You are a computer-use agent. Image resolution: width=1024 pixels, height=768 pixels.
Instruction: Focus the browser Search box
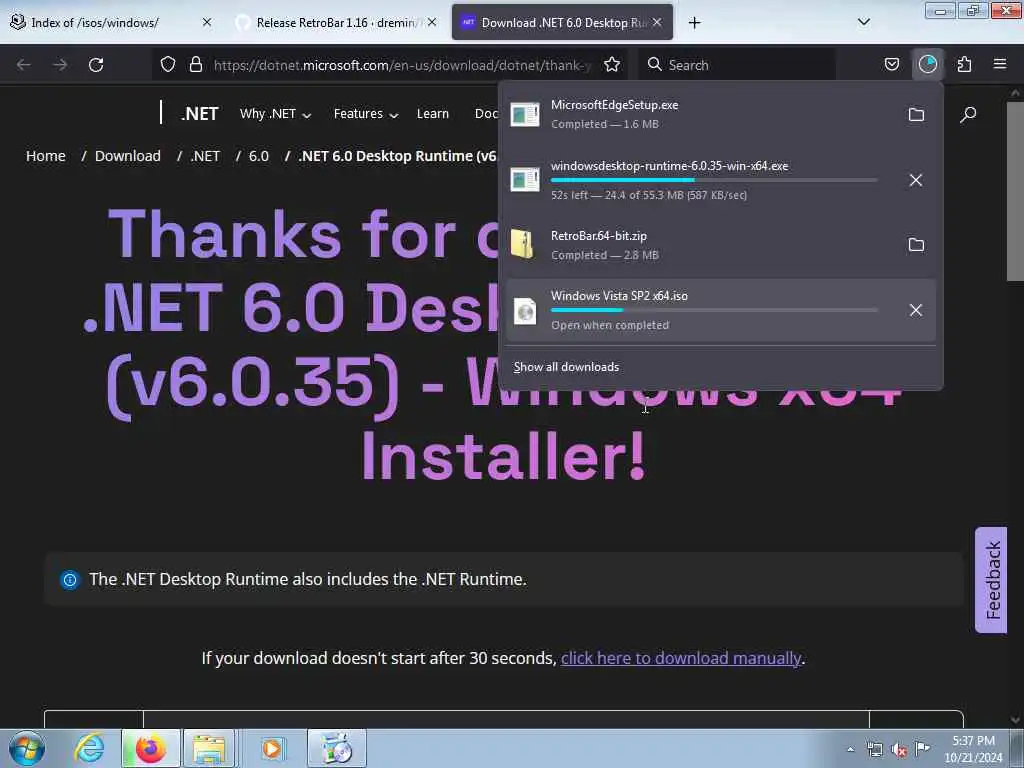point(738,65)
